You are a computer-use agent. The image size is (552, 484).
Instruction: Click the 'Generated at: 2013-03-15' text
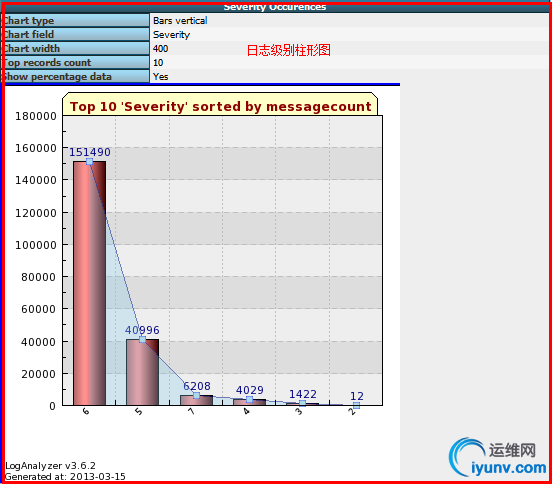coord(65,477)
